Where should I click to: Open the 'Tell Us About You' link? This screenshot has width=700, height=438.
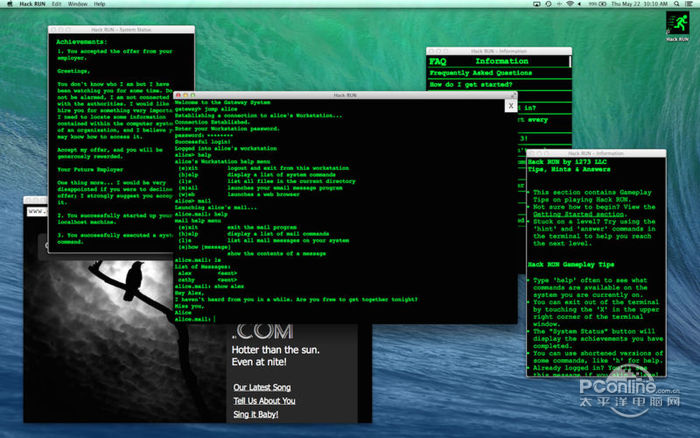click(x=264, y=401)
